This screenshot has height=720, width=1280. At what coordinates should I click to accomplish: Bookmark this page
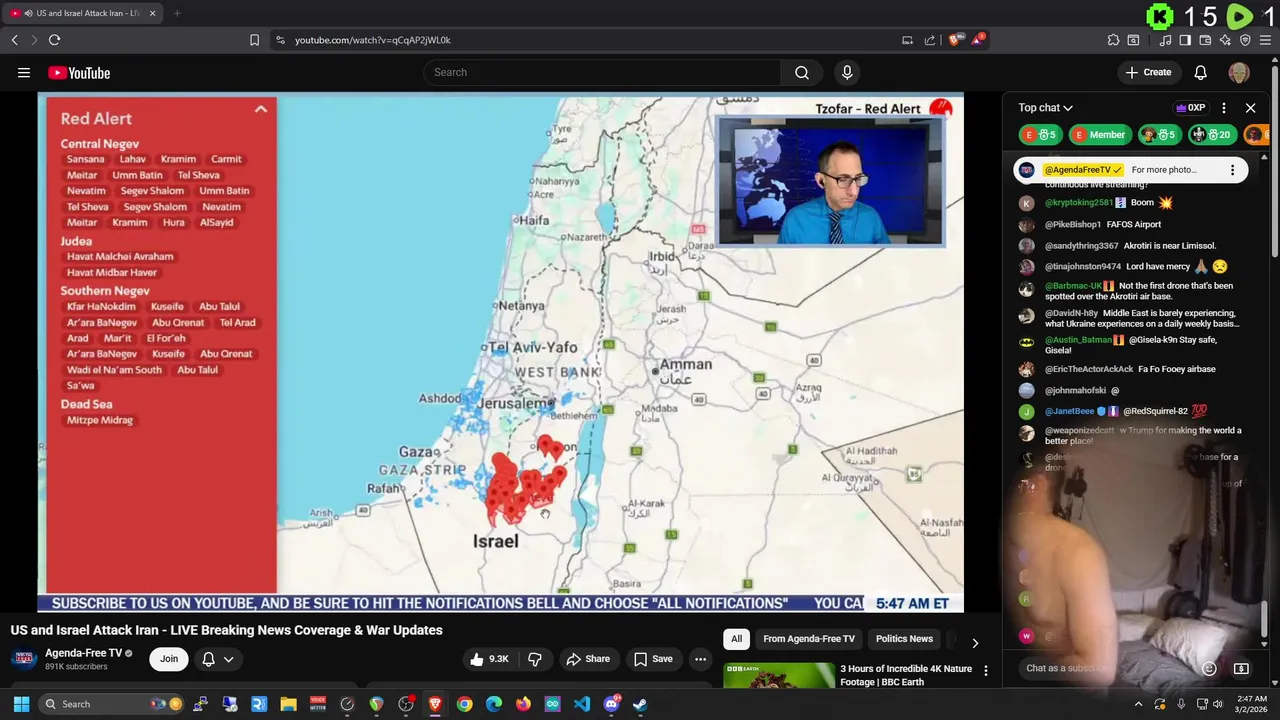pyautogui.click(x=254, y=40)
